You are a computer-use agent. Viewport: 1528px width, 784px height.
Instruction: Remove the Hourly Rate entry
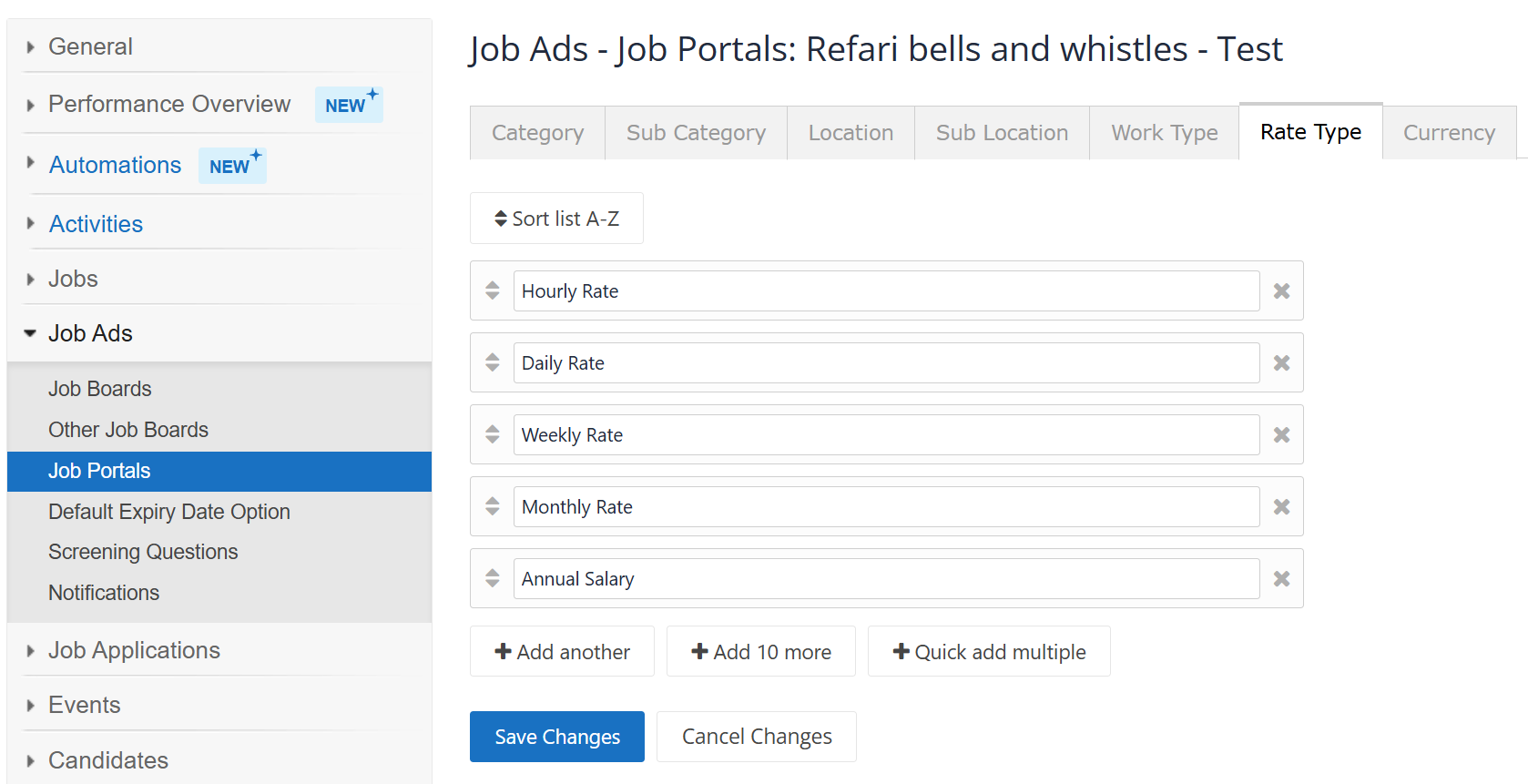coord(1281,291)
